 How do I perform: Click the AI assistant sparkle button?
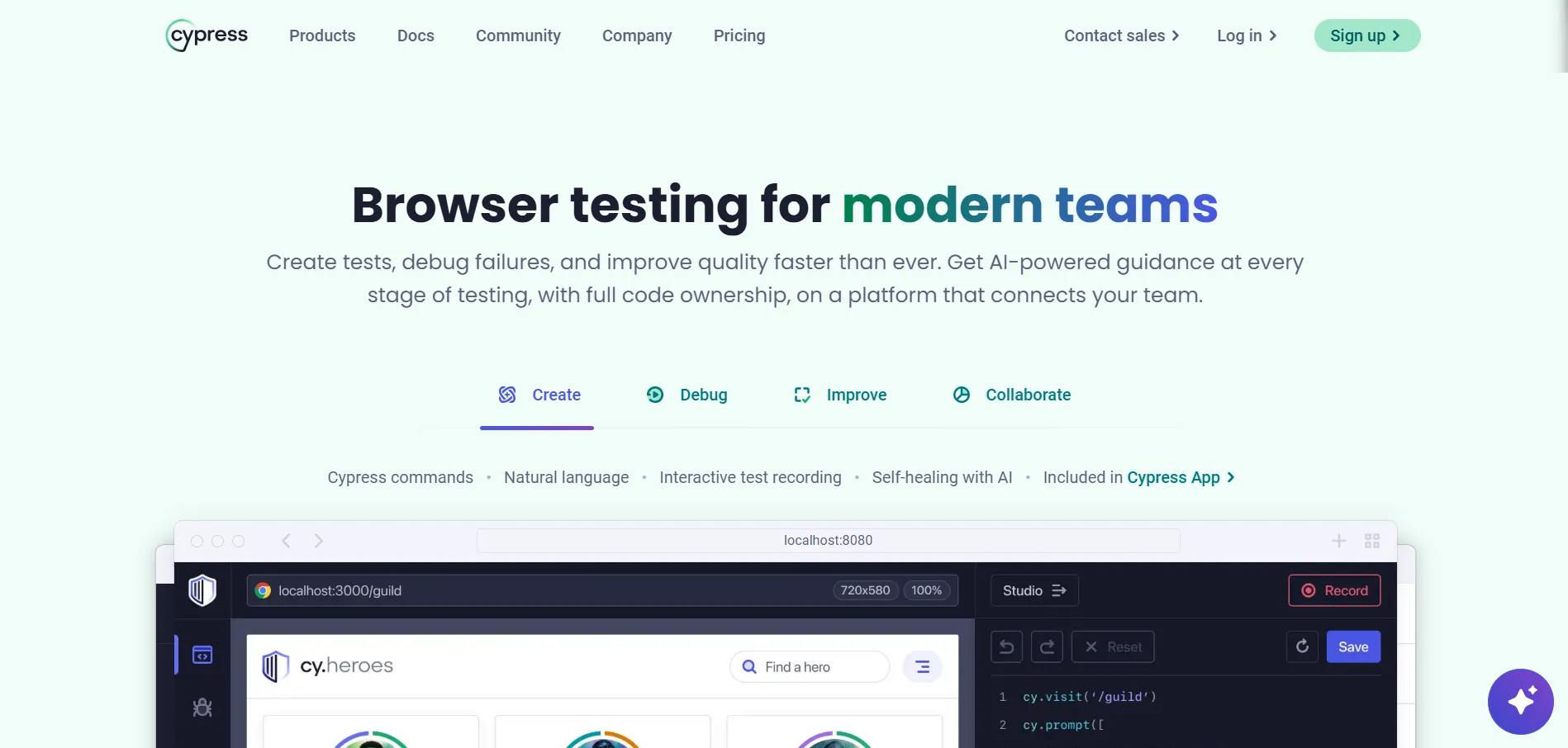pyautogui.click(x=1521, y=702)
